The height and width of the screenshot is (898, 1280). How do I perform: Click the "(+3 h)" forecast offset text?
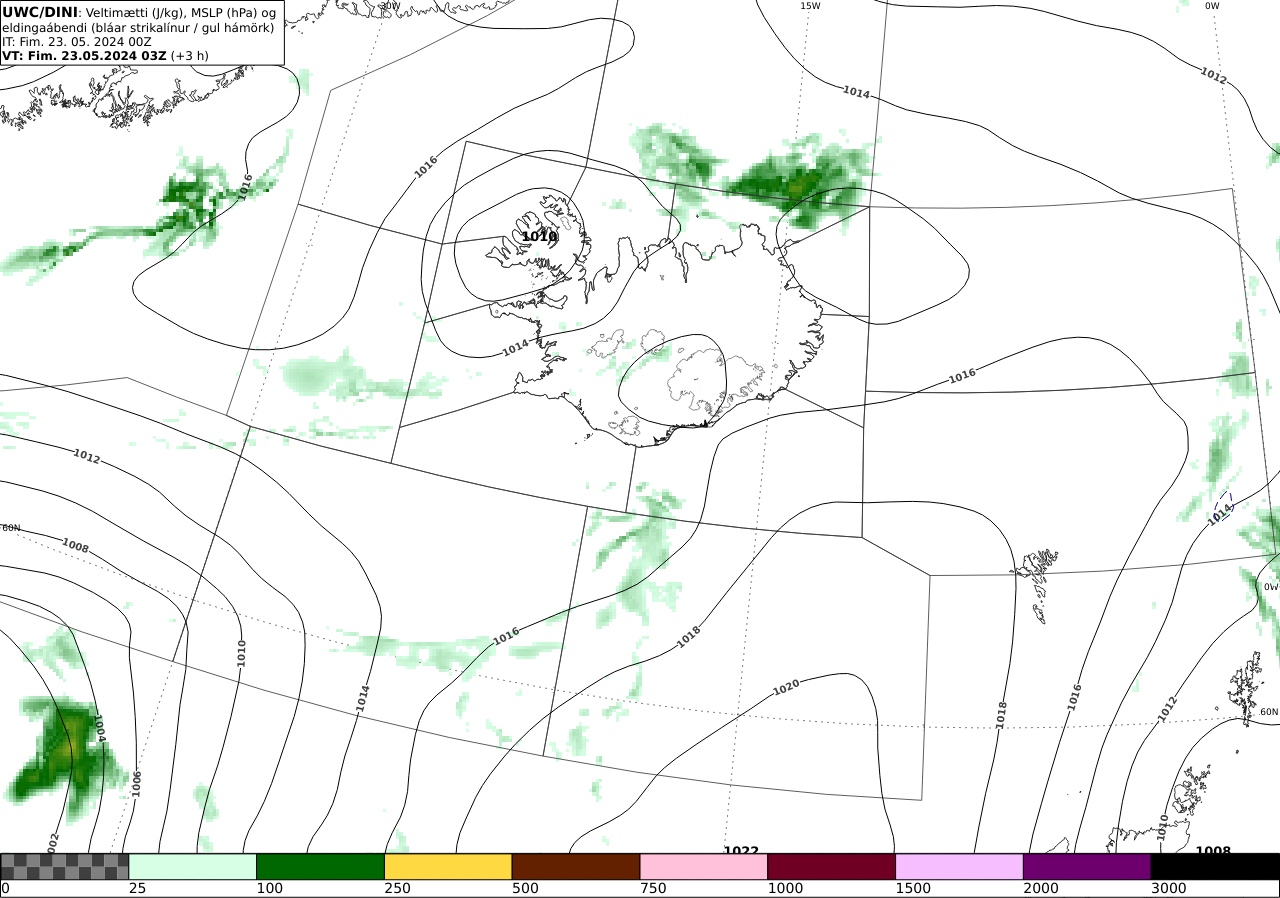coord(190,56)
